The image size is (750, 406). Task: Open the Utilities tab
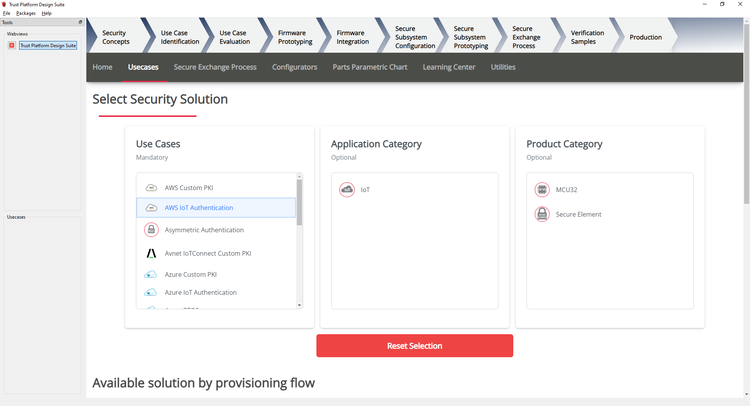click(x=503, y=67)
